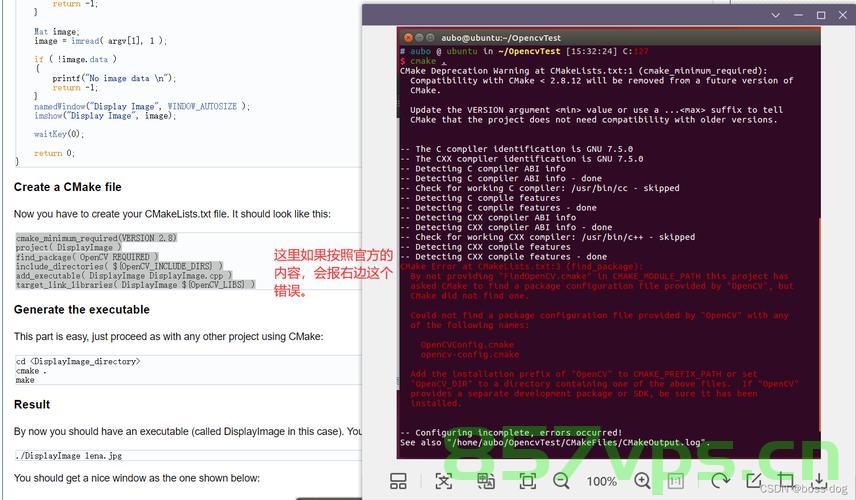Viewport: 856px width, 500px height.
Task: Click the 'This part is easy' paragraph
Action: click(x=169, y=337)
